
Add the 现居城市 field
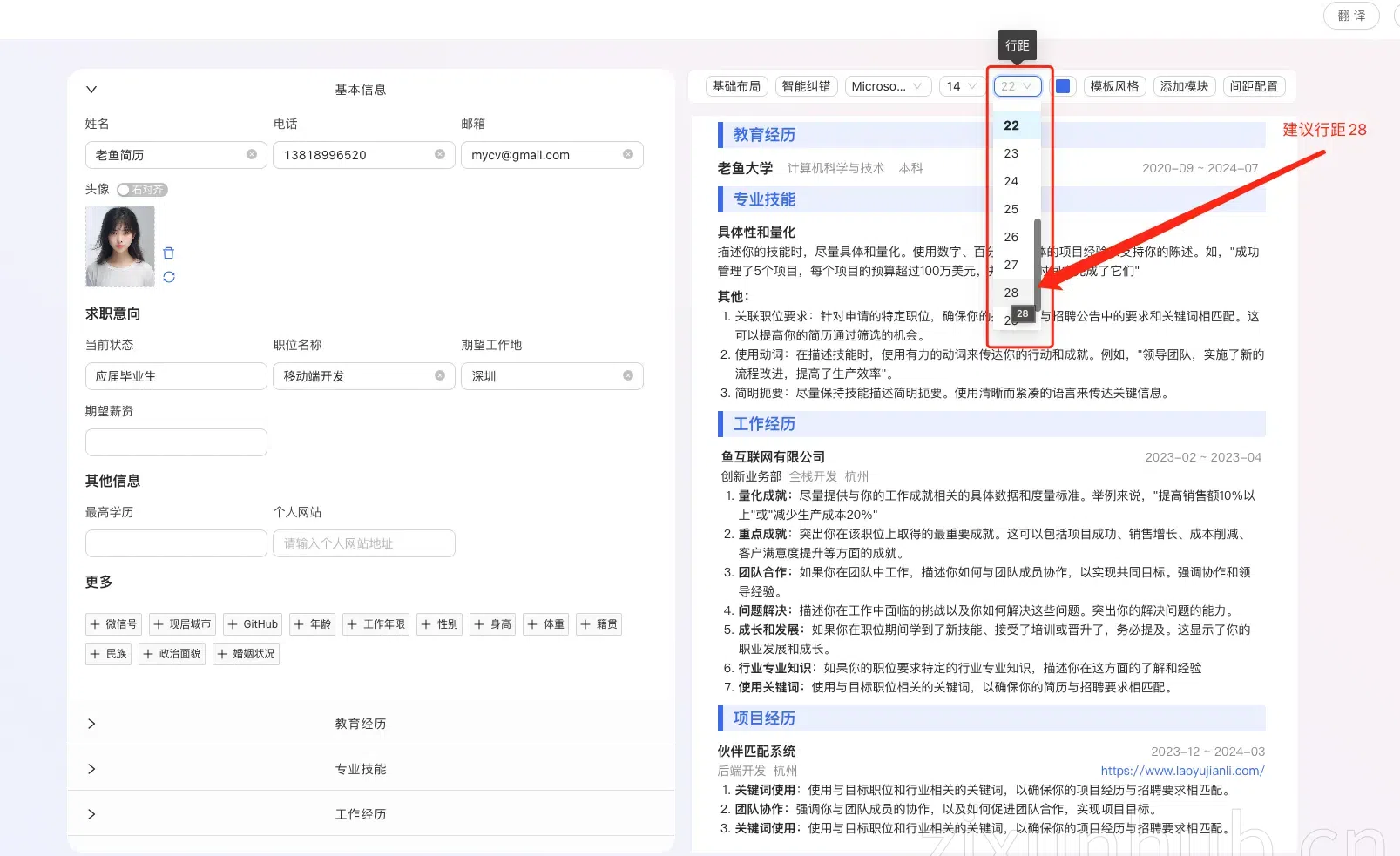(182, 624)
